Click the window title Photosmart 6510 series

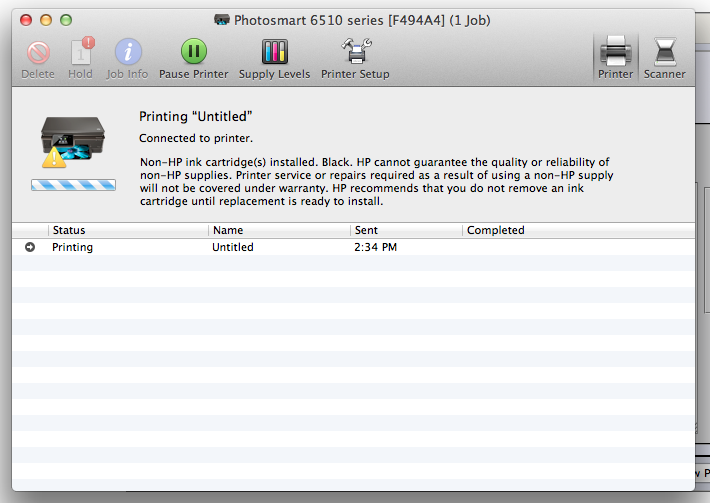[362, 20]
